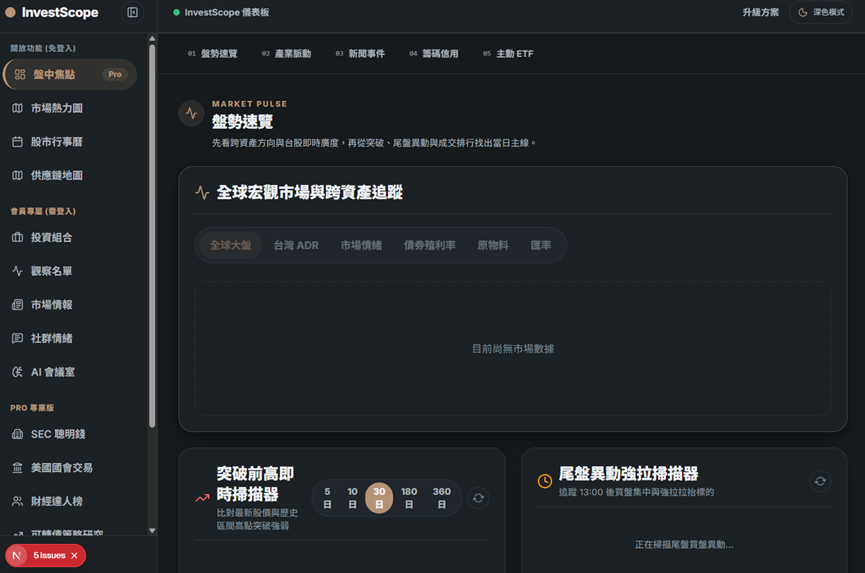Jump to 01 盤勢速覽 section
865x573 pixels.
212,53
